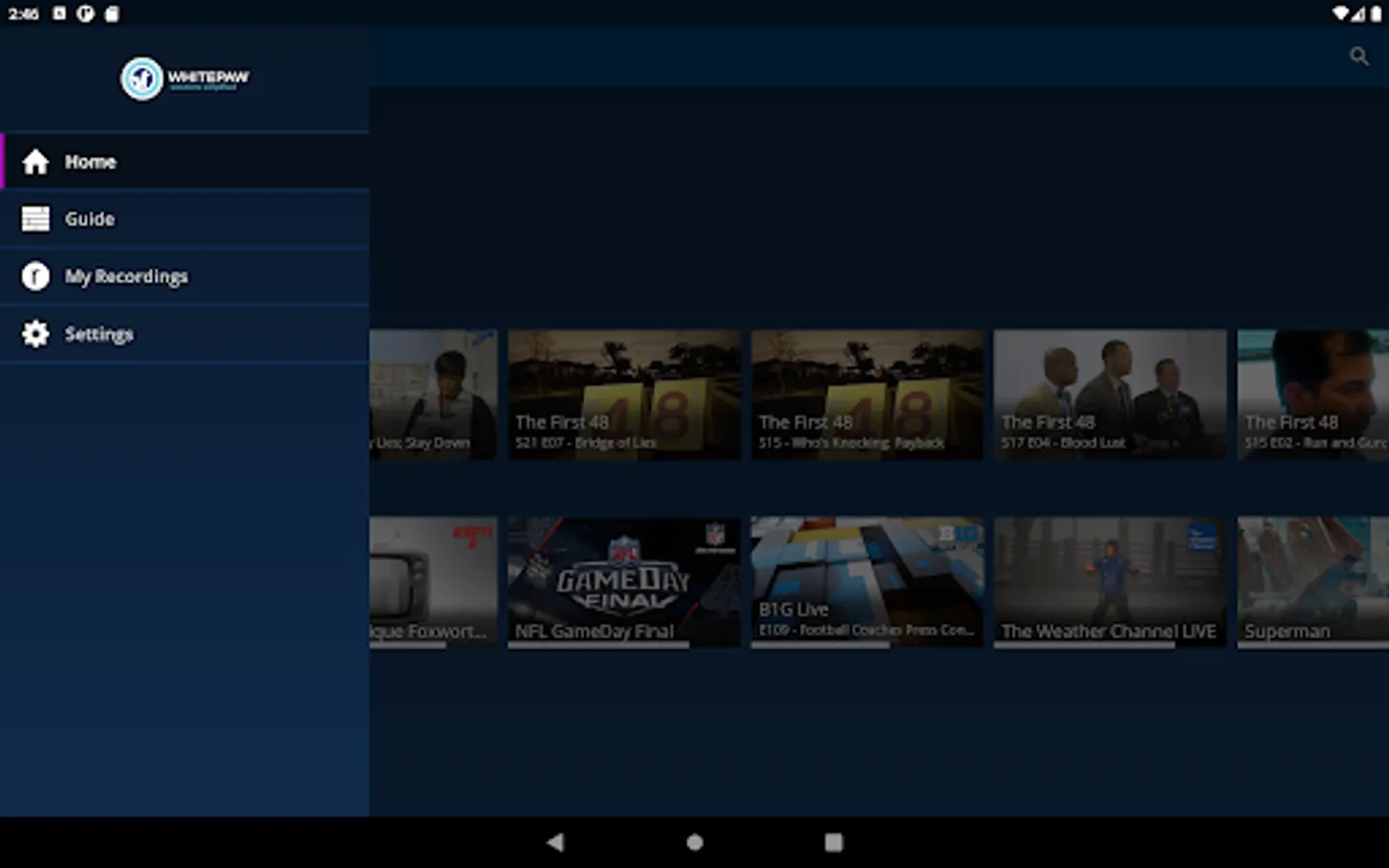Play the ESPN Foxwort... card
Image resolution: width=1389 pixels, height=868 pixels.
(433, 582)
